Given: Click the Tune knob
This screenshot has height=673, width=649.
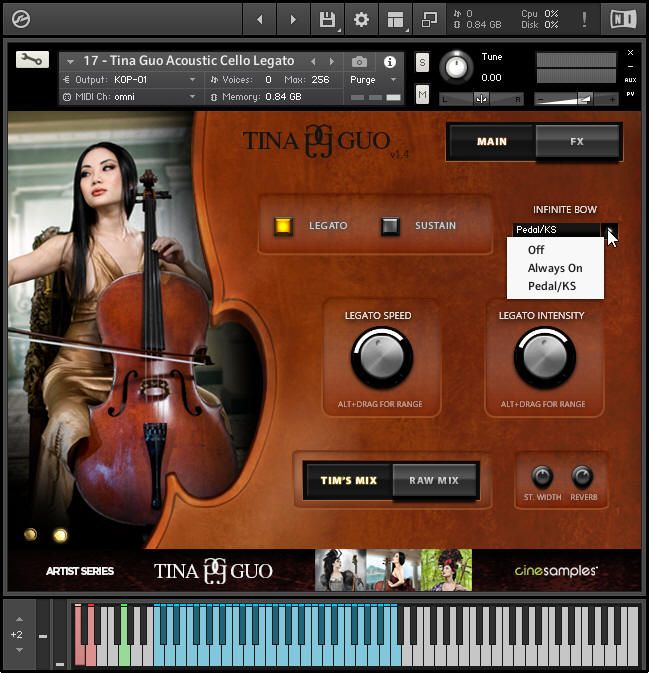Looking at the screenshot, I should [x=456, y=67].
